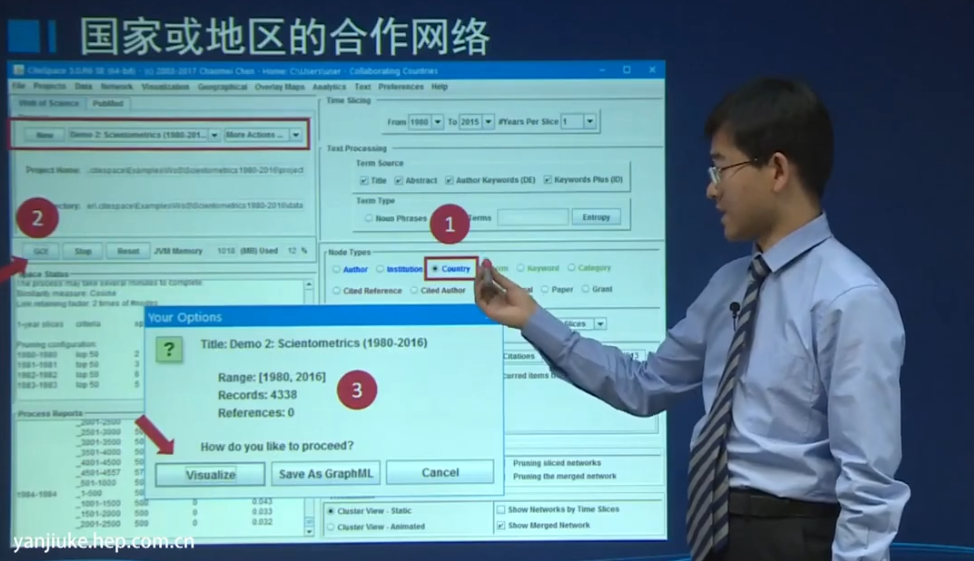Screen dimensions: 974x561
Task: Open the Projects menu
Action: [50, 86]
